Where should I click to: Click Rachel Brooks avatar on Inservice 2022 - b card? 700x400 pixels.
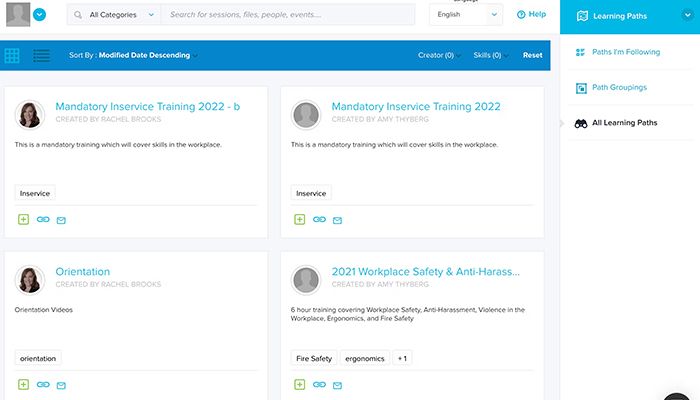pos(30,115)
